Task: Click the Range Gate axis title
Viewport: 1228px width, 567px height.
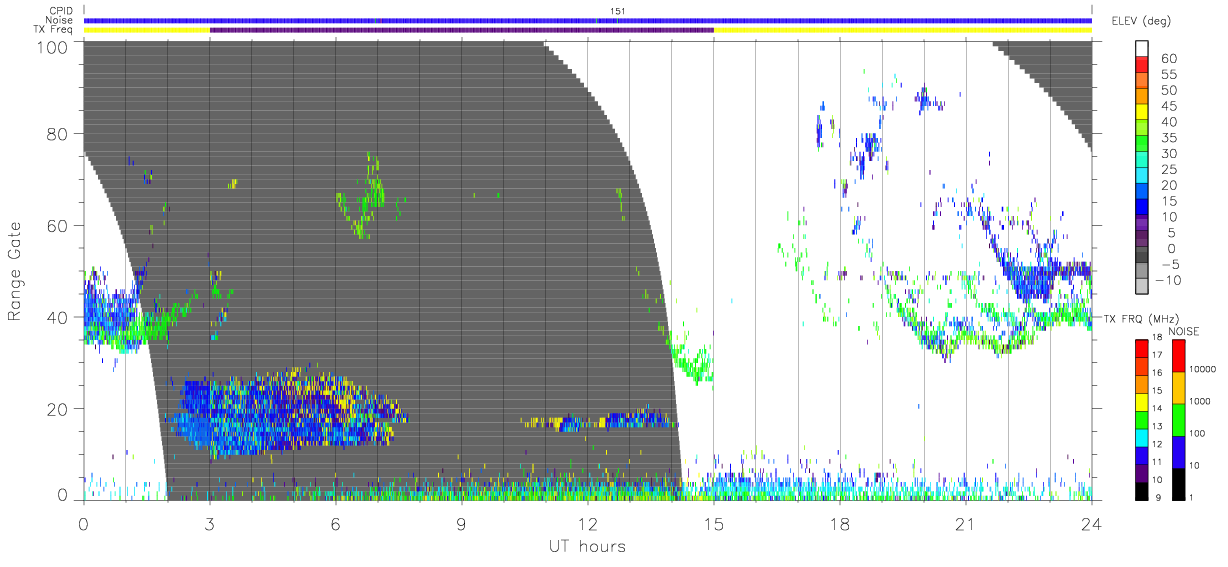Action: pos(16,271)
